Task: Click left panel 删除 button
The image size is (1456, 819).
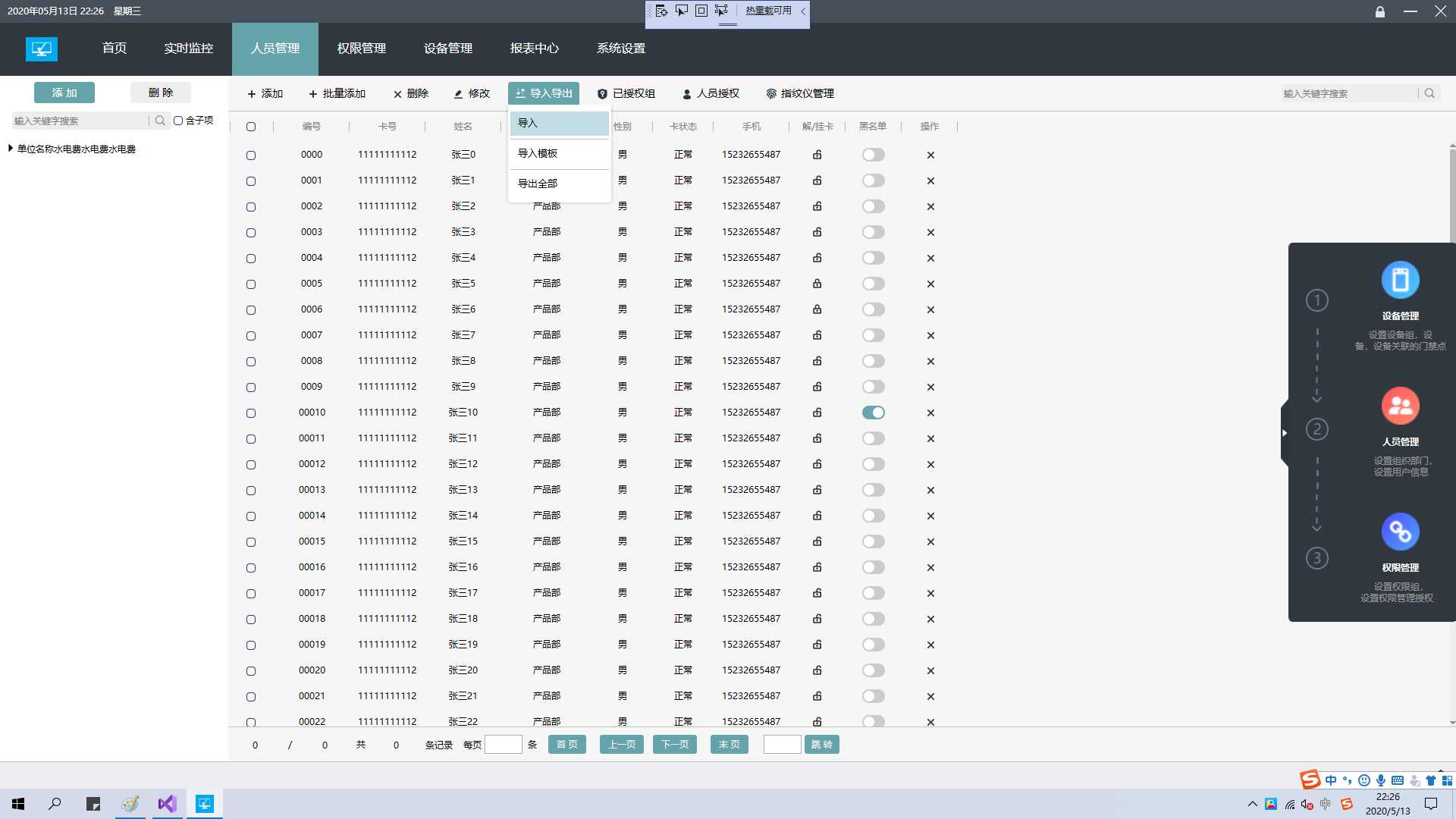Action: [161, 93]
